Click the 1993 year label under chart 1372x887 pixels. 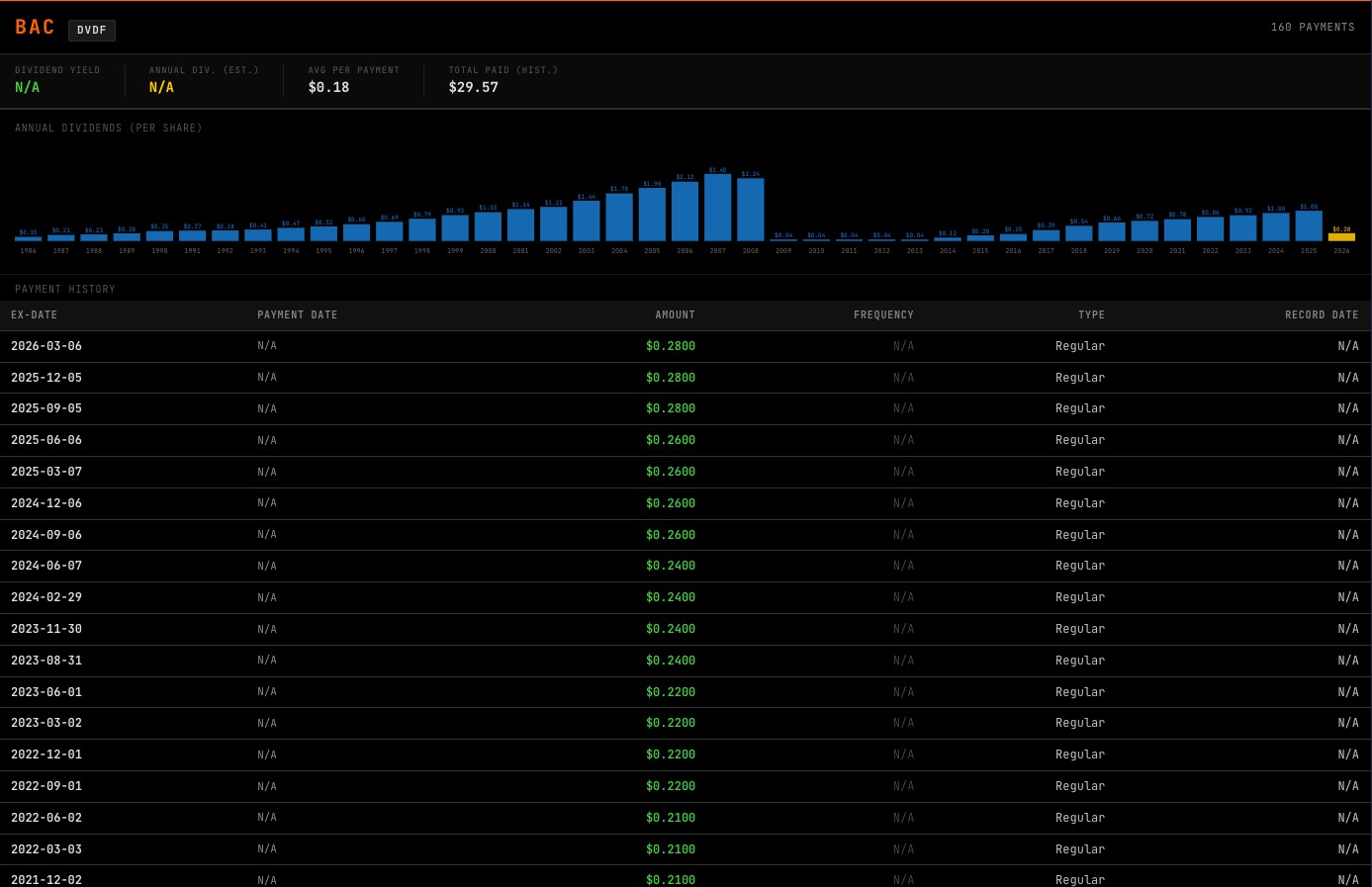point(258,251)
